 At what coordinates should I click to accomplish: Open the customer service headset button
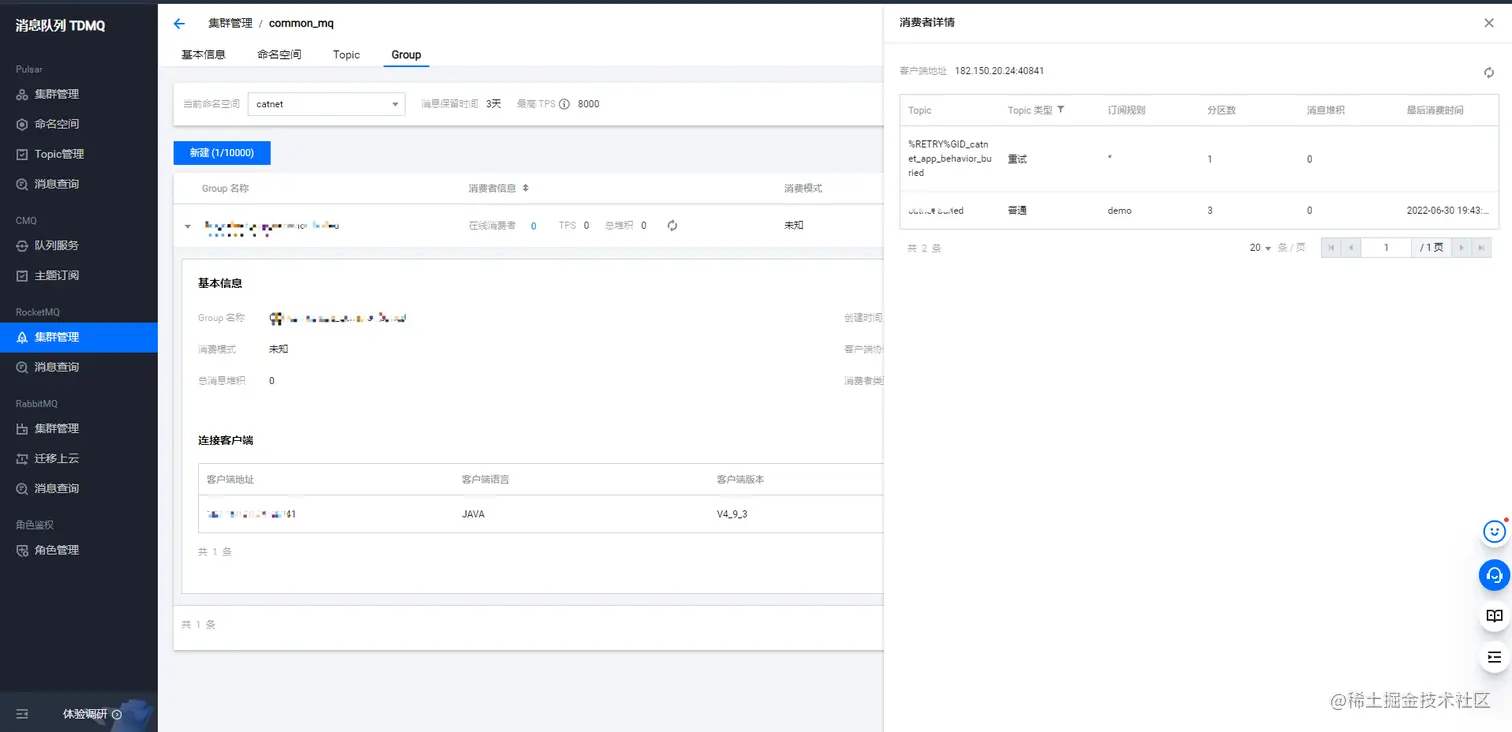pyautogui.click(x=1494, y=574)
